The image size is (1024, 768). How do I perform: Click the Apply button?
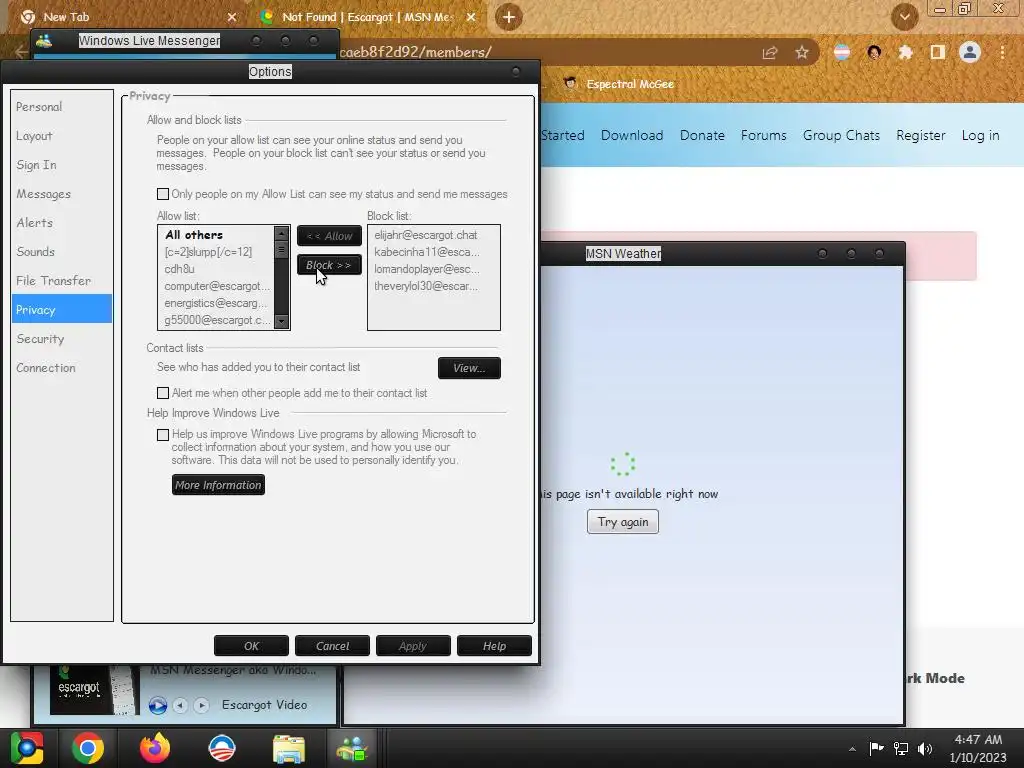413,646
